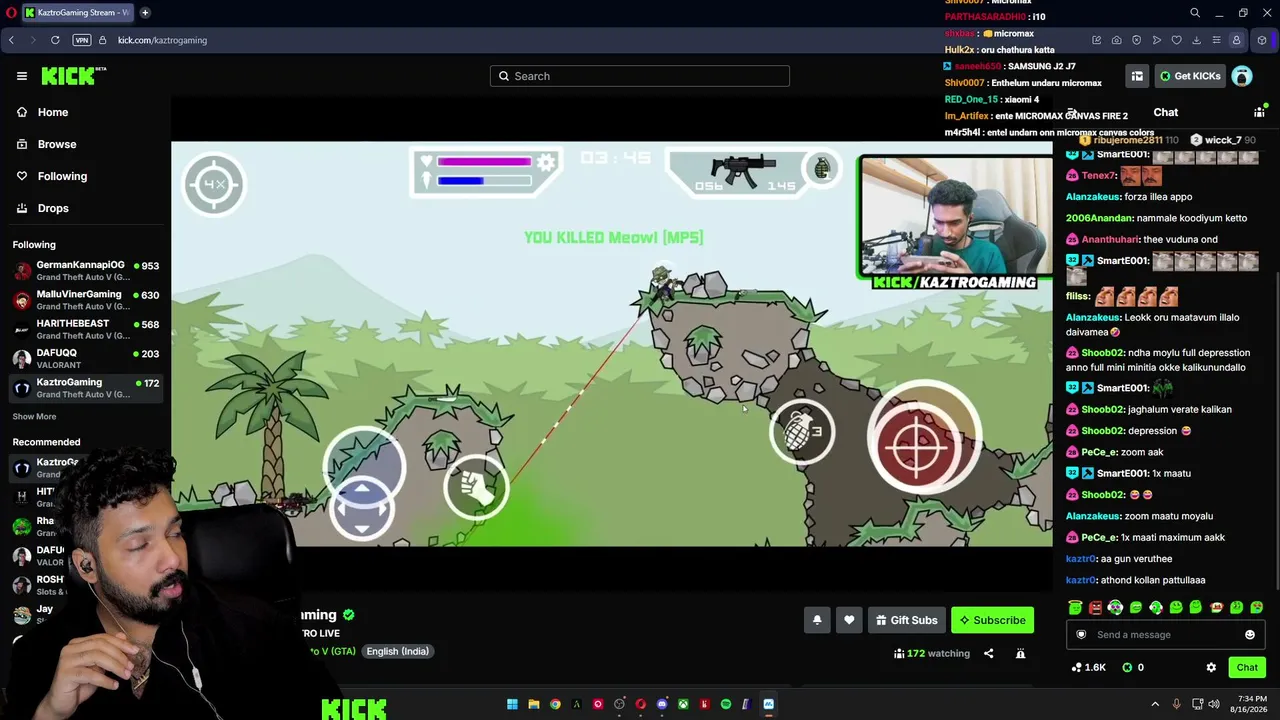The width and height of the screenshot is (1280, 720).
Task: Click the green Chat send button
Action: [1247, 667]
